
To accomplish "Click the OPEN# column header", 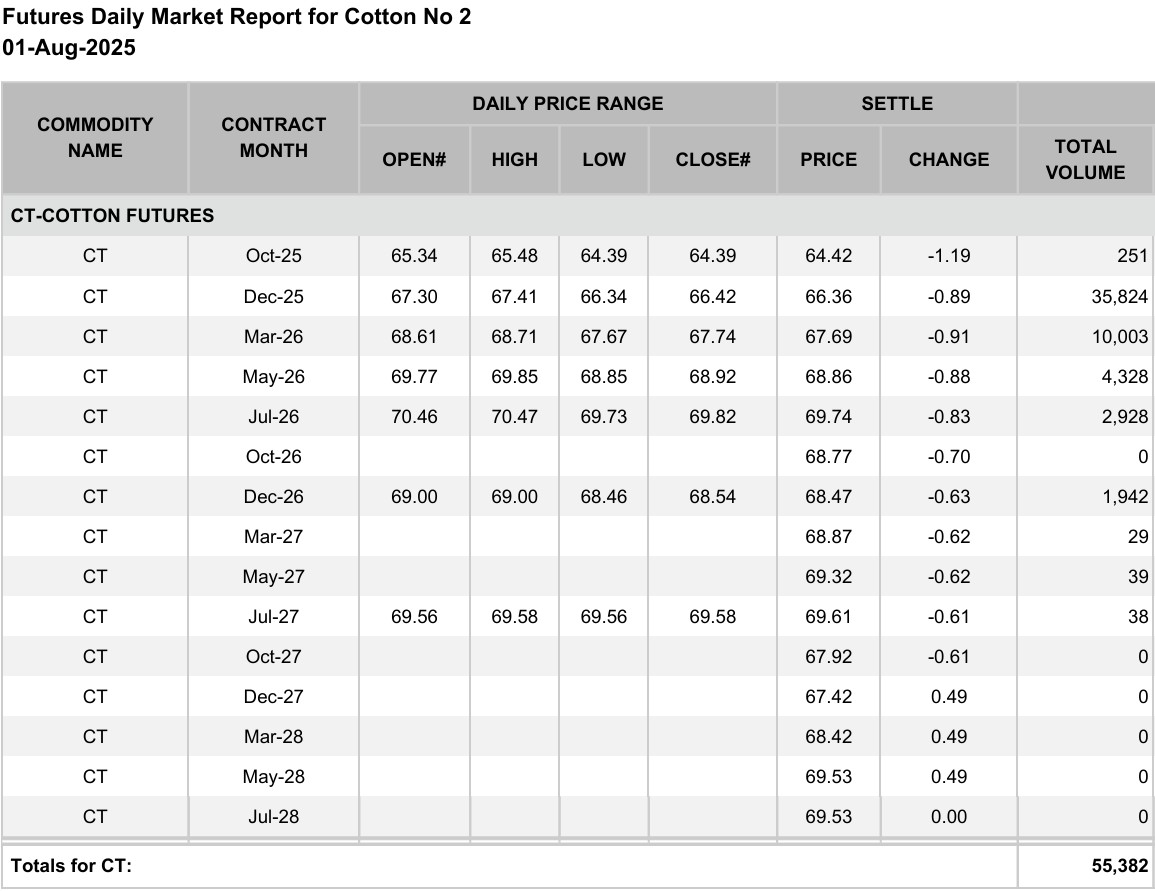I will click(x=414, y=160).
